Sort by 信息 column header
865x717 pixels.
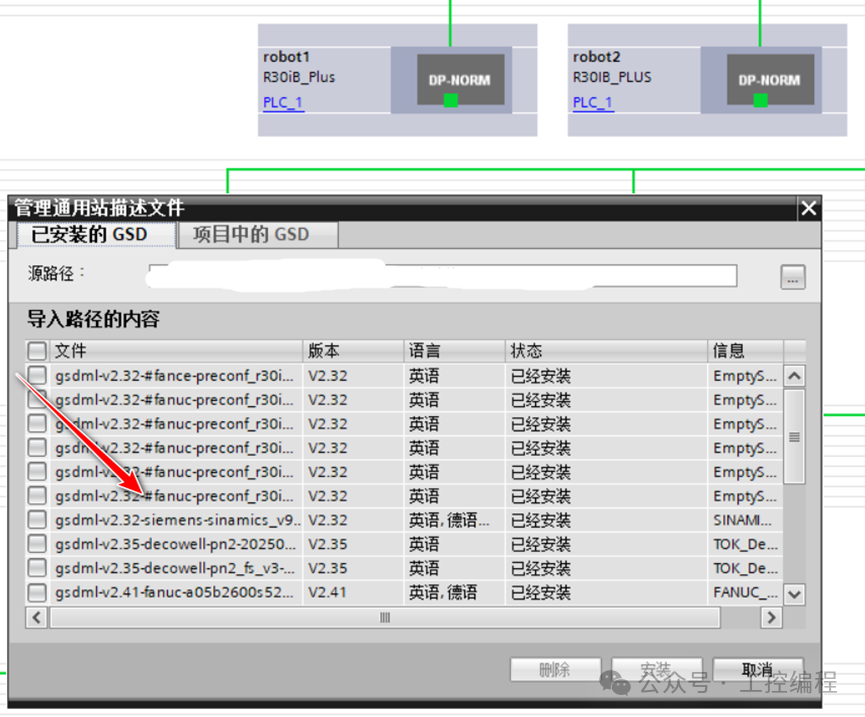click(x=745, y=351)
